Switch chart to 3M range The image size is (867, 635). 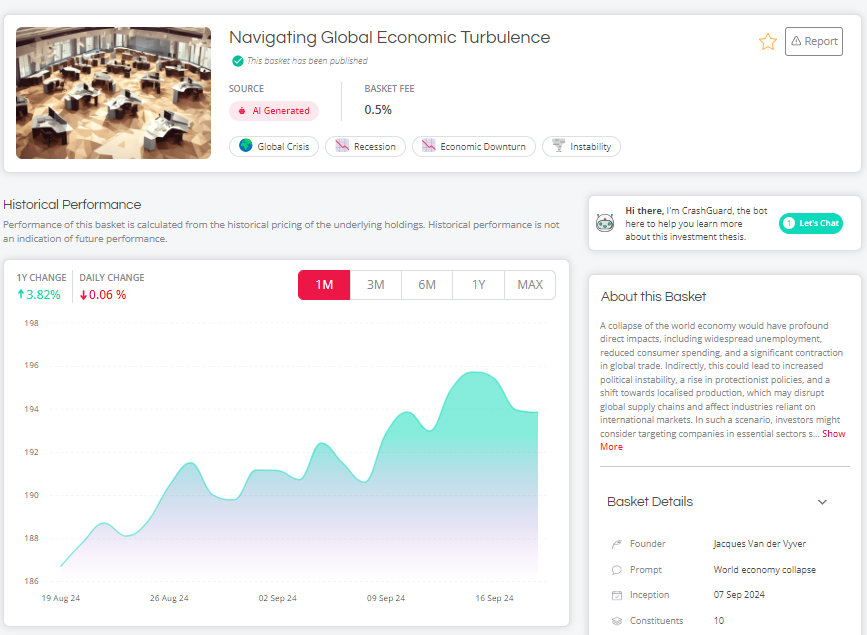coord(375,285)
